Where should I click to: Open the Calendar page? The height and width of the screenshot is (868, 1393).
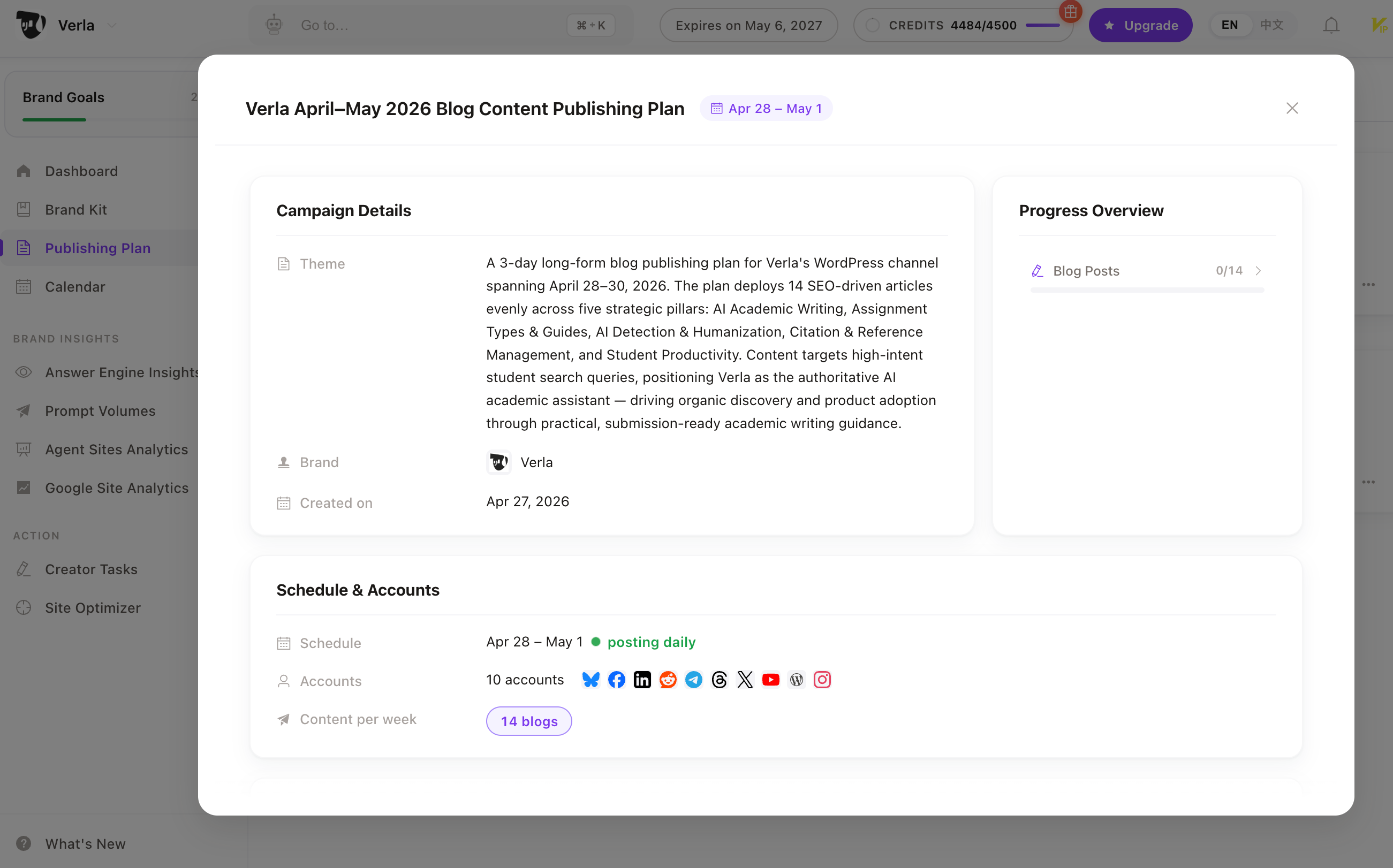[x=75, y=286]
